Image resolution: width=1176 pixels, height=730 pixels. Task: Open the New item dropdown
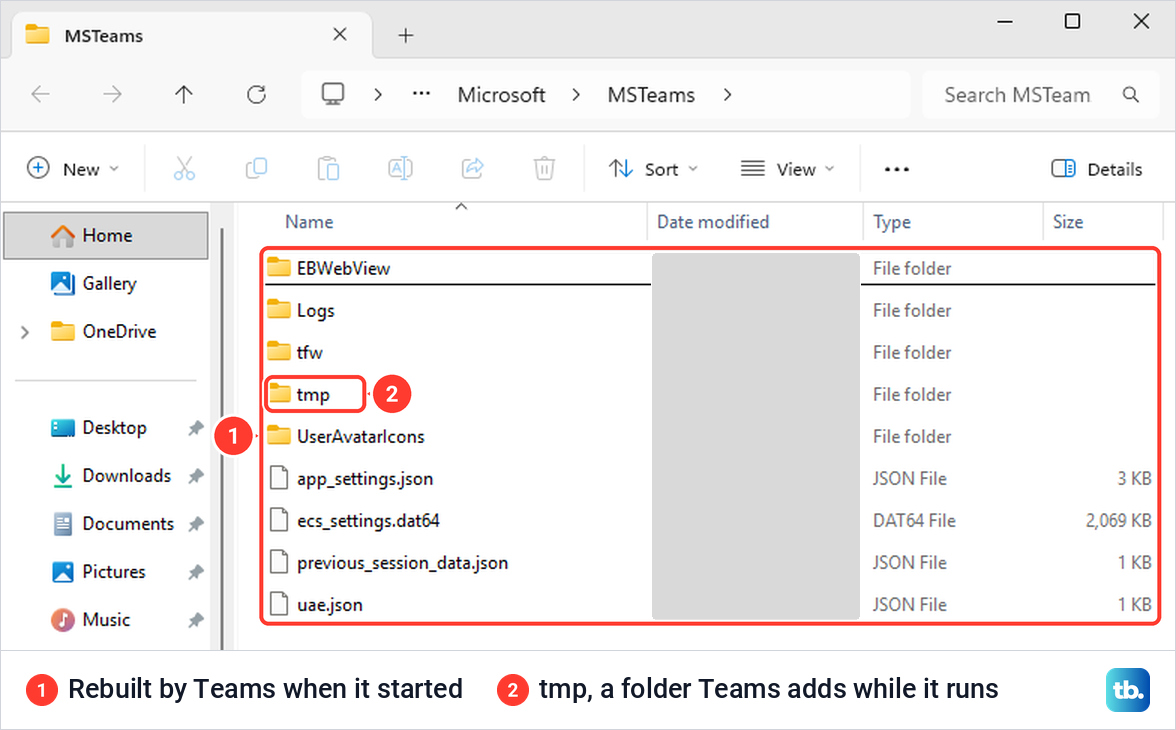pyautogui.click(x=73, y=169)
